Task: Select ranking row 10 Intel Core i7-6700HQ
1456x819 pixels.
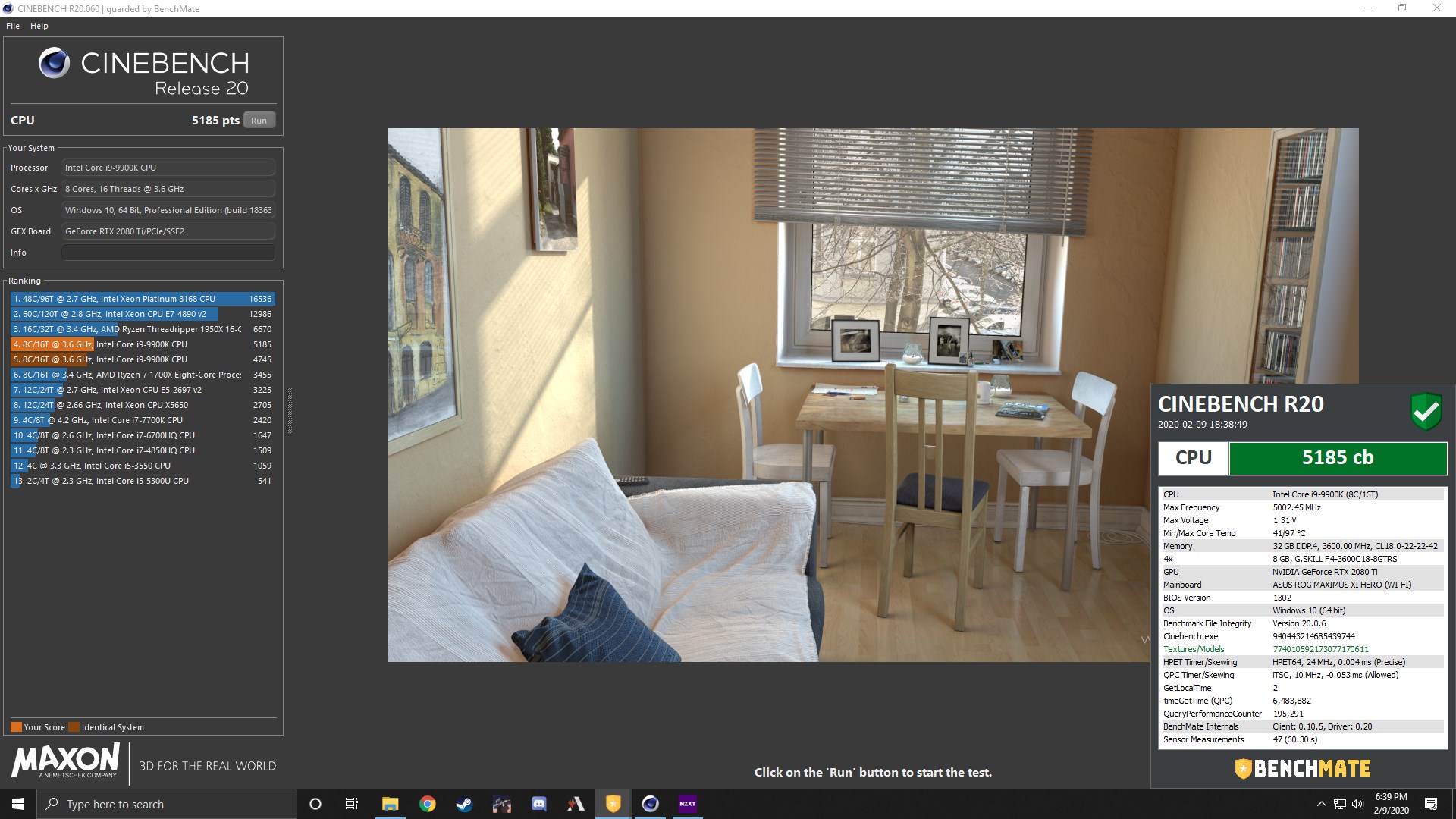Action: tap(143, 435)
